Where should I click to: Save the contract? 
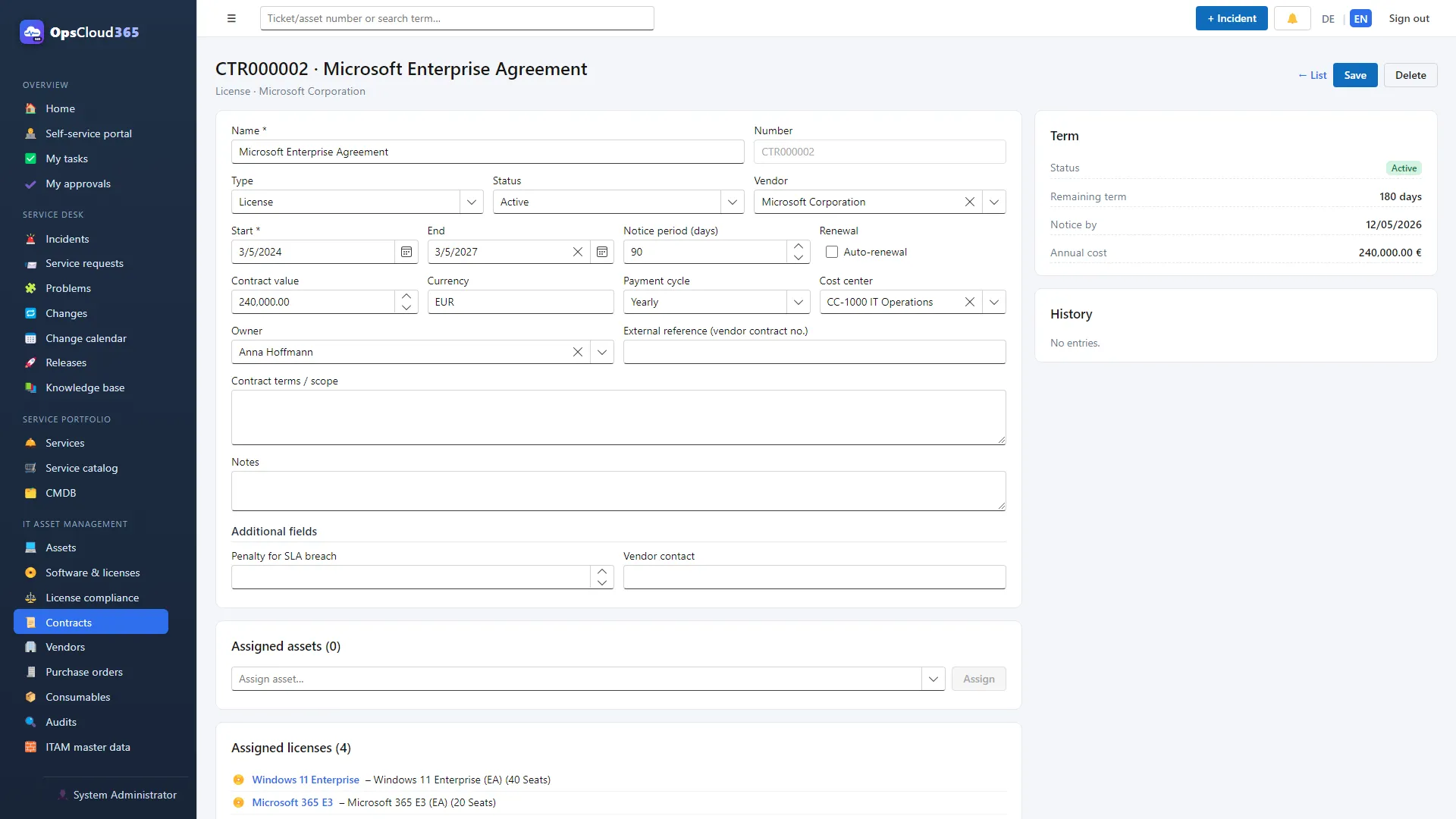[1355, 75]
